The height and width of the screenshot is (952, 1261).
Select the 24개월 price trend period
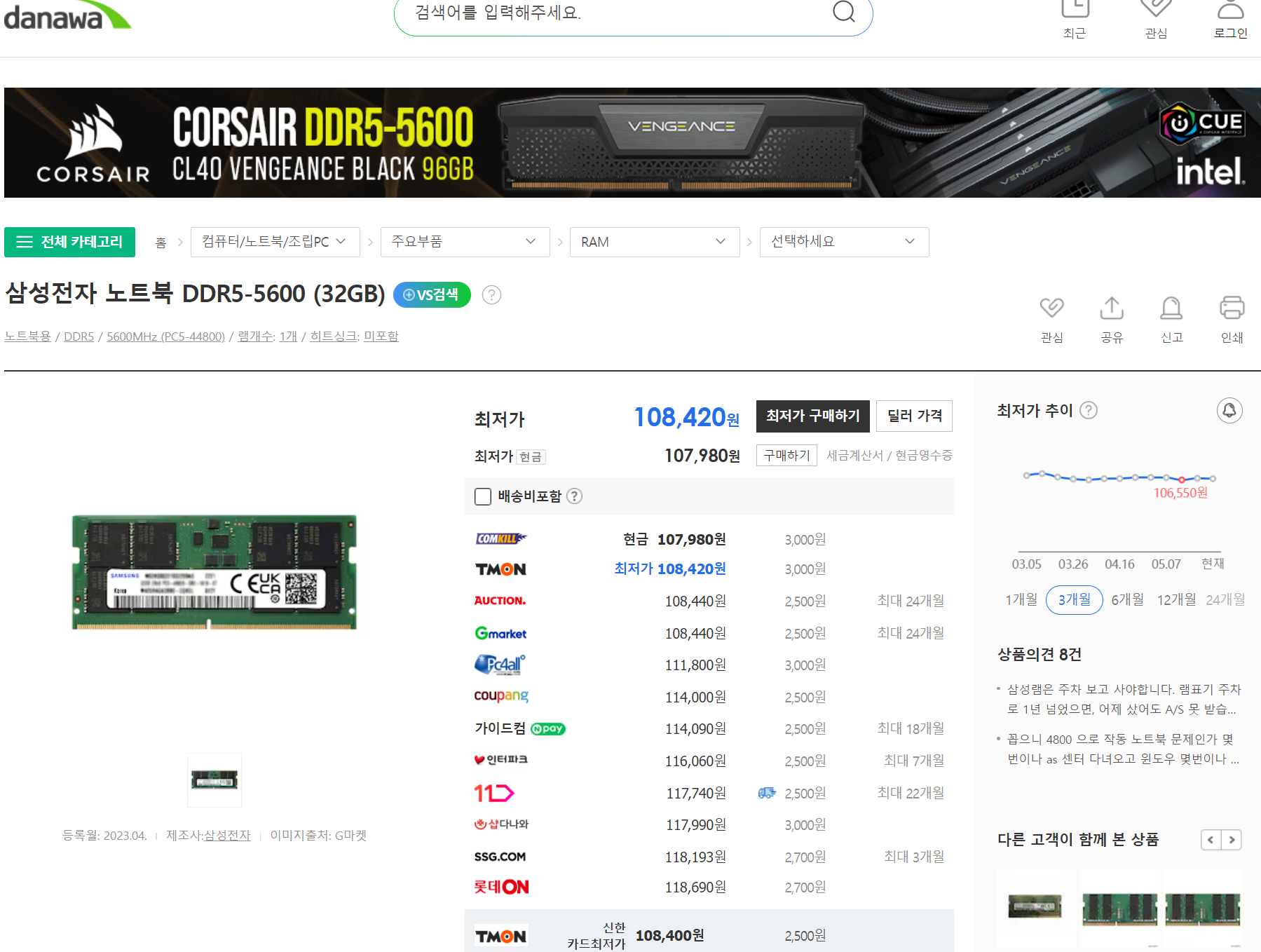point(1225,600)
